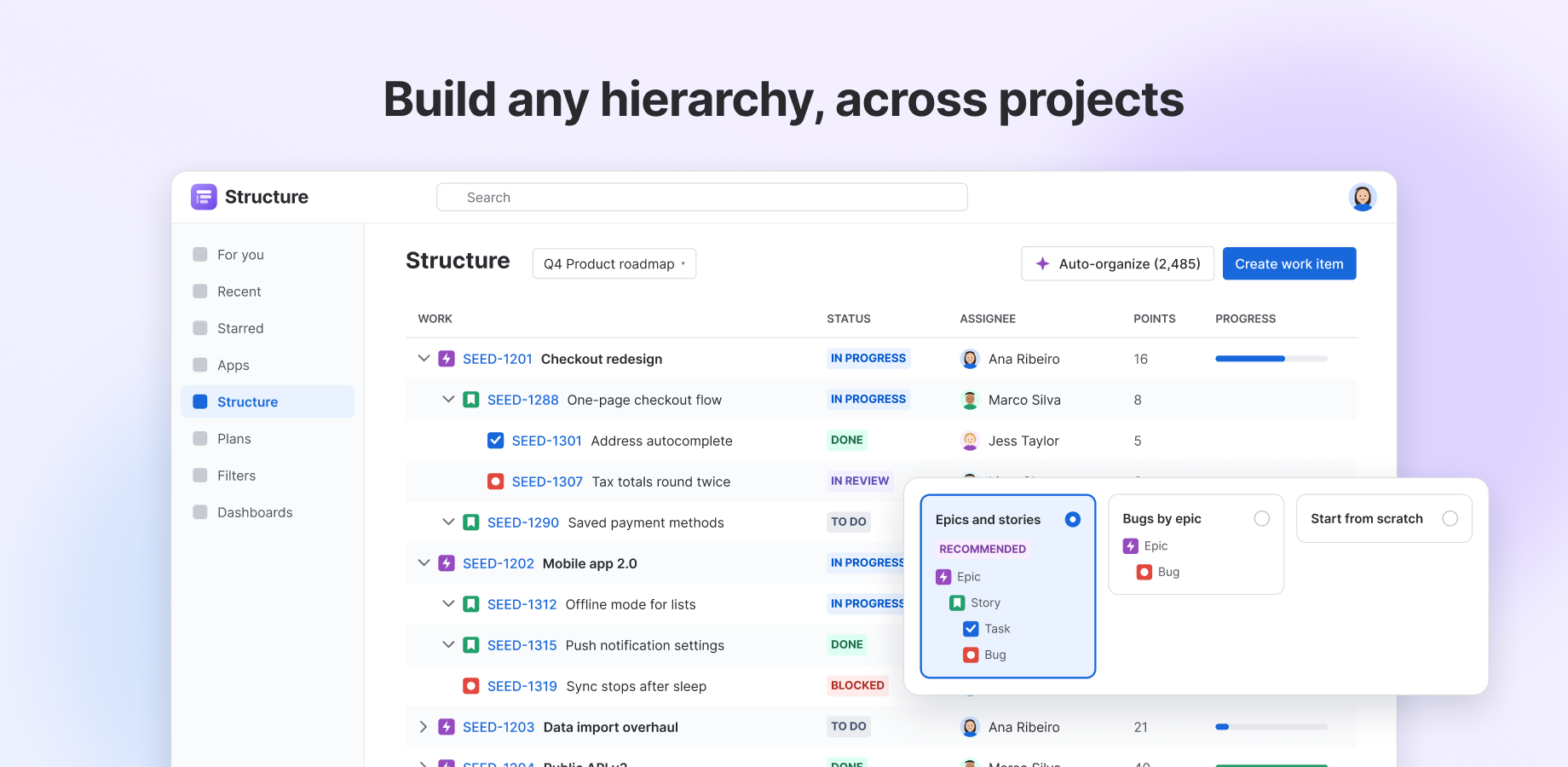1568x767 pixels.
Task: Open the Apps sidebar item
Action: 268,365
